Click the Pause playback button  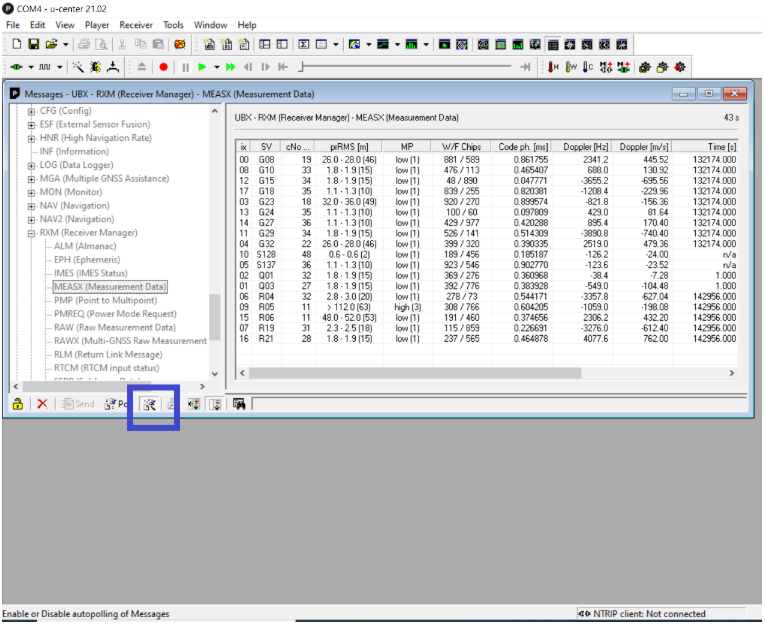coord(185,67)
